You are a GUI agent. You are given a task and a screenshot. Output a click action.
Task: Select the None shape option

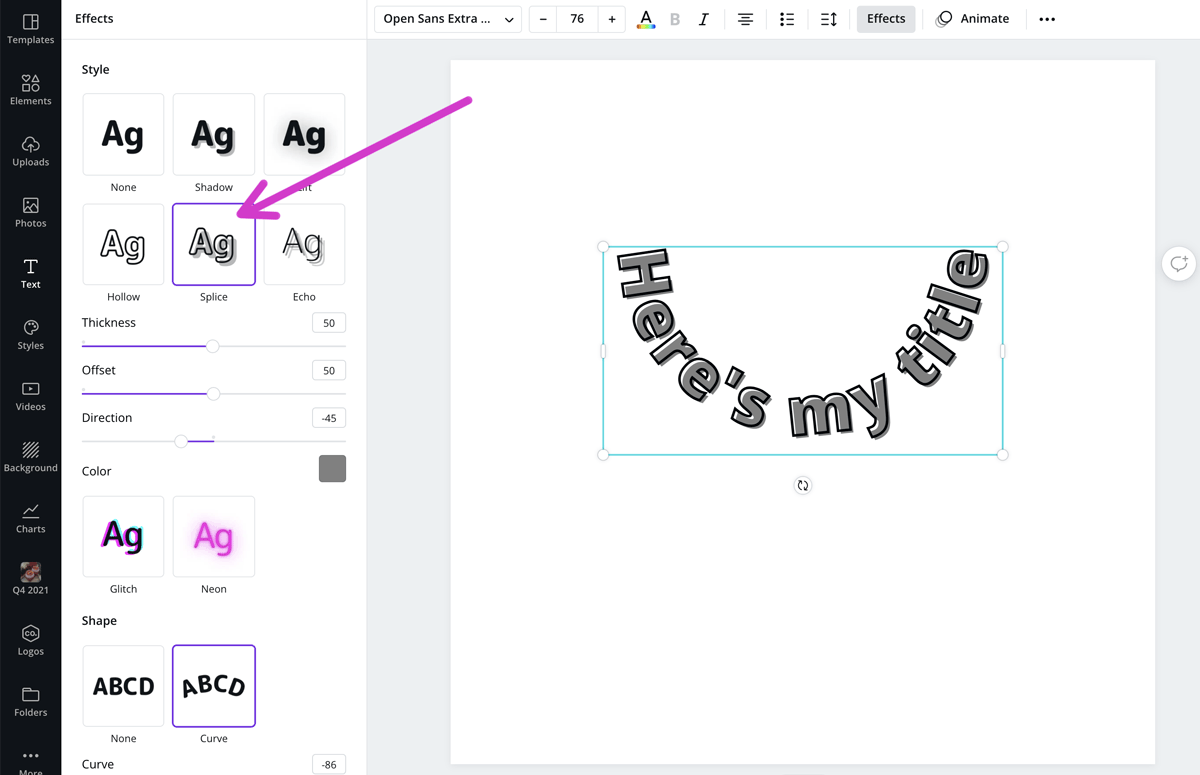(123, 686)
